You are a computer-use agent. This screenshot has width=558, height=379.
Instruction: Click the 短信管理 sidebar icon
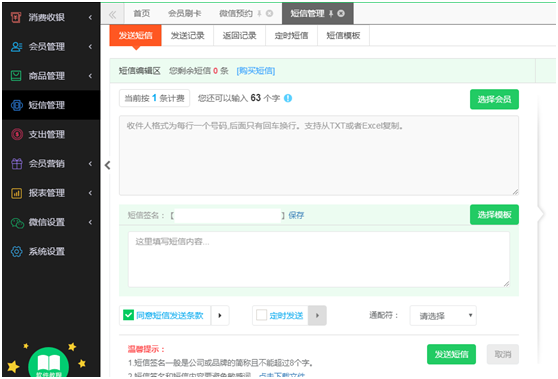(x=16, y=105)
